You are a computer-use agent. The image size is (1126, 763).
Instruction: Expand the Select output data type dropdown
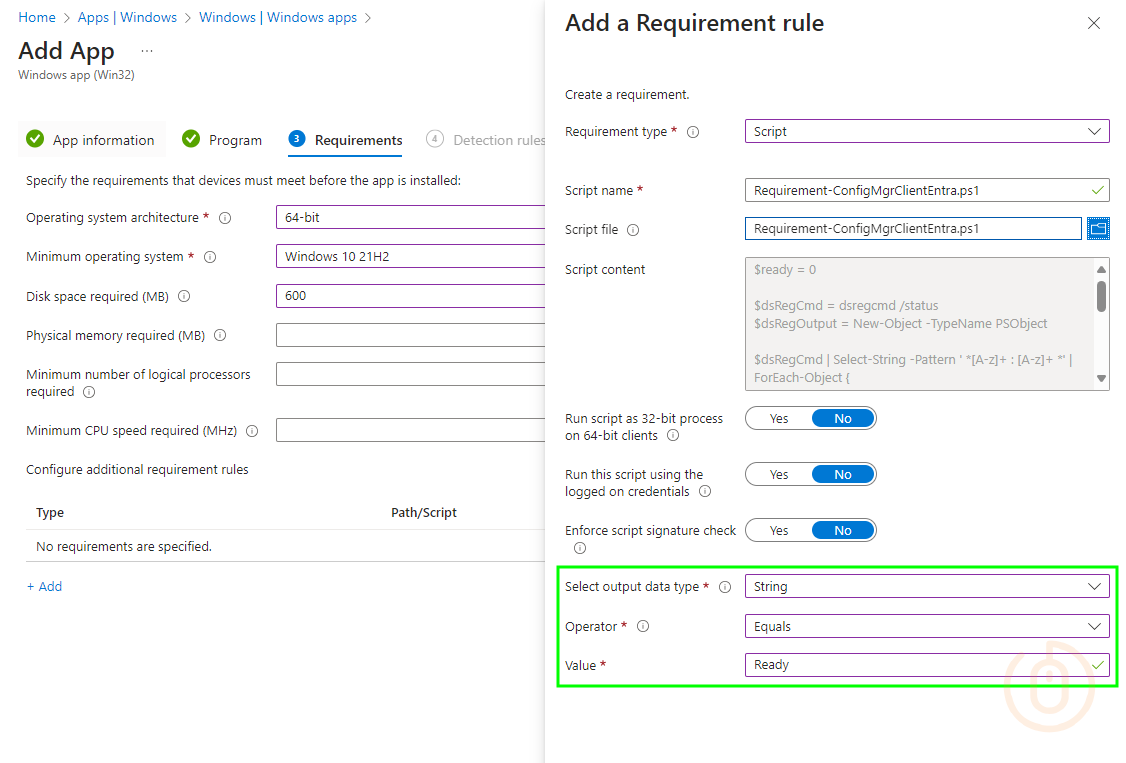(926, 587)
